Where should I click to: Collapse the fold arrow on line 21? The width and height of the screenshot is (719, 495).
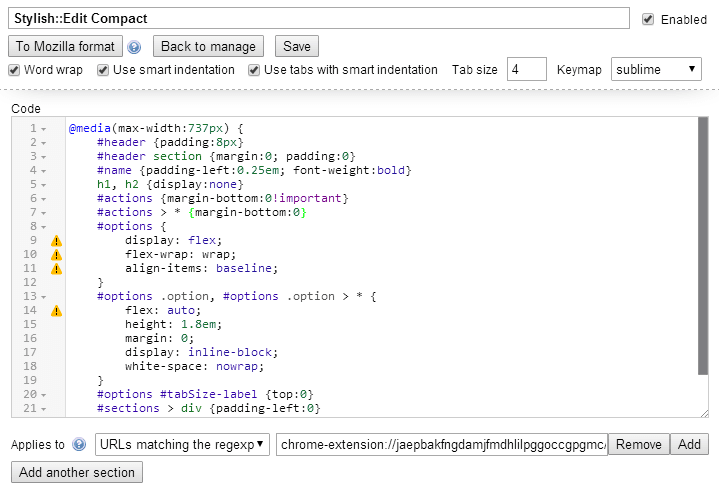[x=44, y=409]
